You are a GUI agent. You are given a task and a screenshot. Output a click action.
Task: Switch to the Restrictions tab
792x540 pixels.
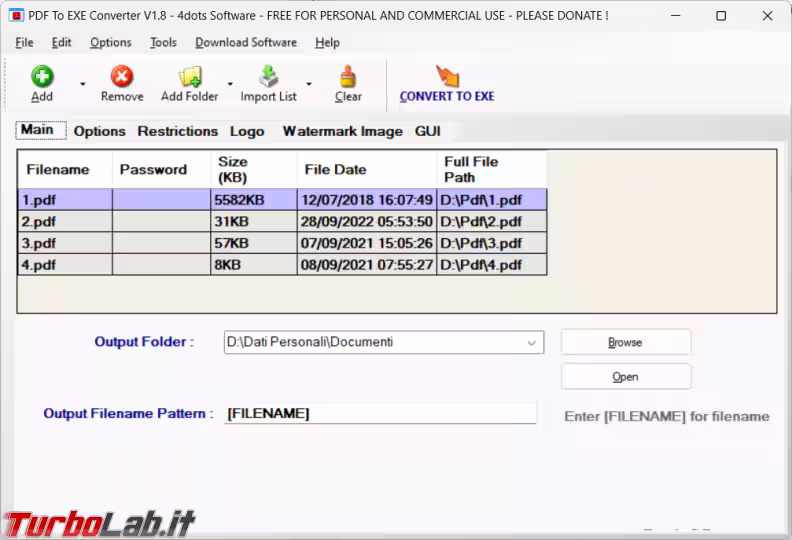pyautogui.click(x=178, y=131)
